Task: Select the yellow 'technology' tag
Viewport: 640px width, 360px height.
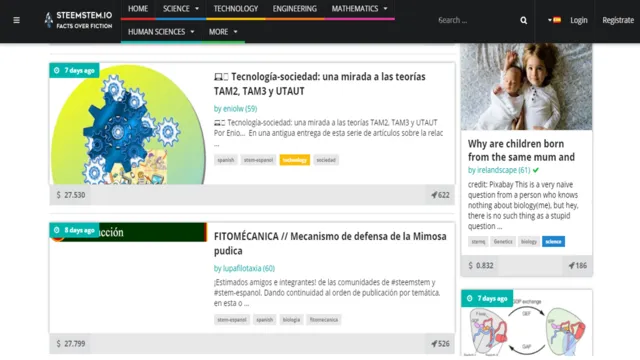Action: pos(295,160)
